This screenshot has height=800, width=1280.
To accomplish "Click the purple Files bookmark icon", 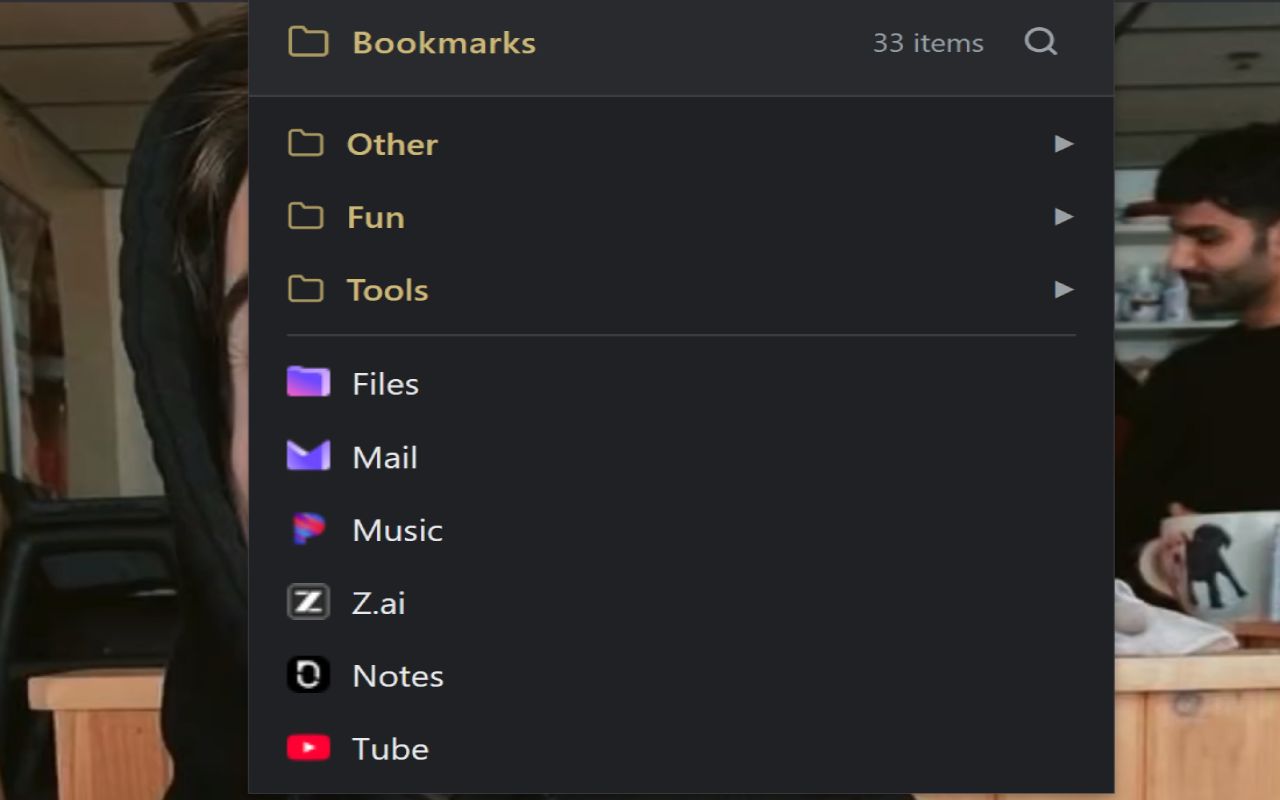I will [x=308, y=382].
